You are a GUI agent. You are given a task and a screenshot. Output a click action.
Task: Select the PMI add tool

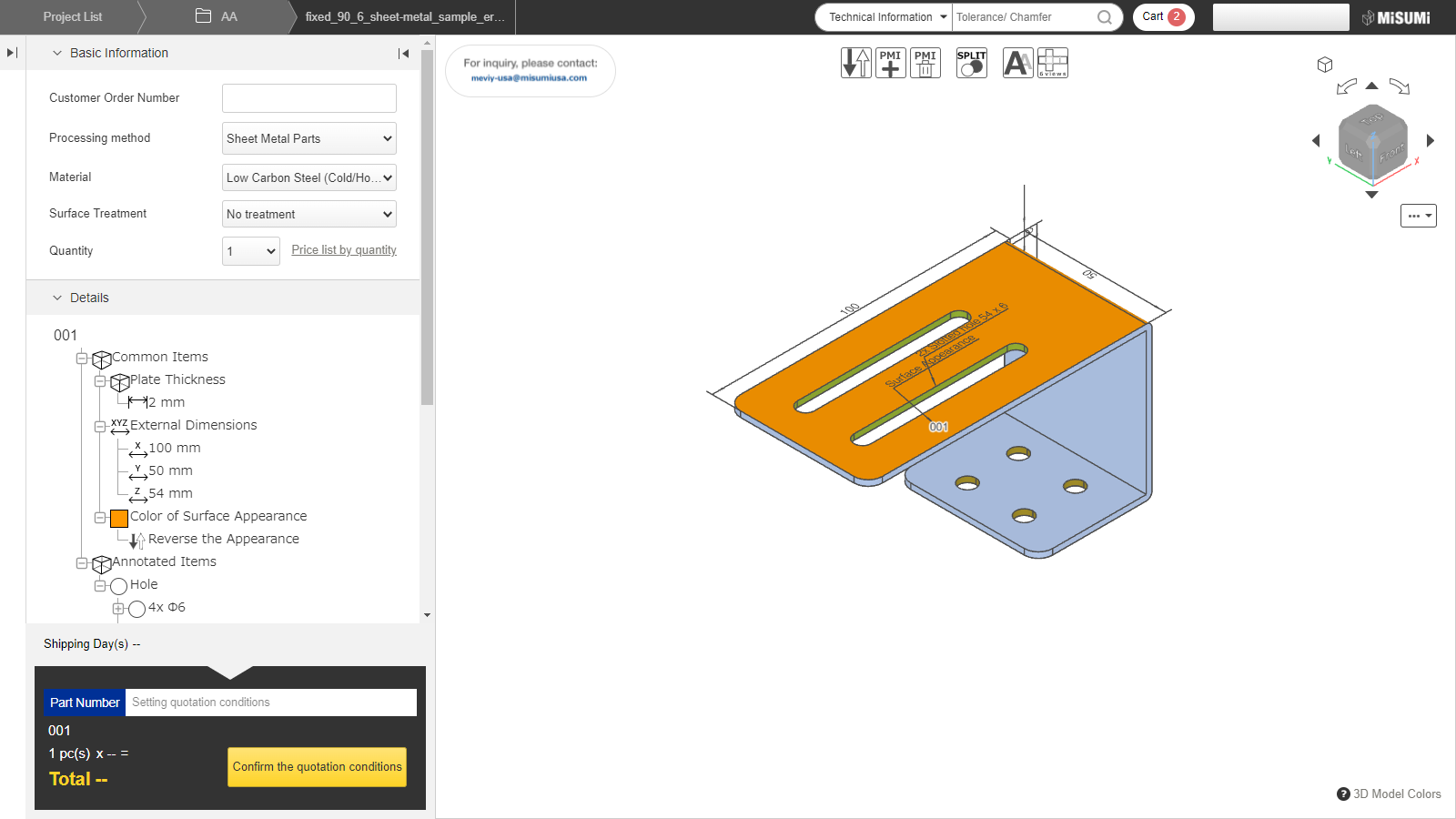890,62
